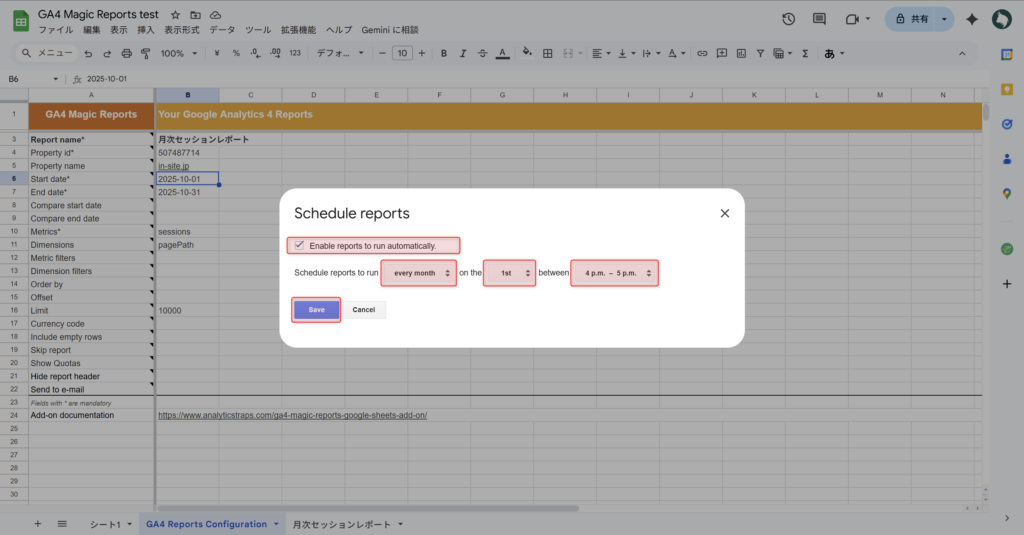The width and height of the screenshot is (1024, 535).
Task: Open the Maps side panel icon
Action: point(1006,193)
